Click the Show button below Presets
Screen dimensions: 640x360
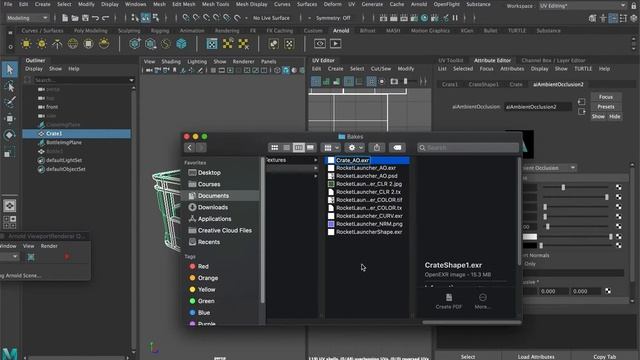pyautogui.click(x=598, y=117)
